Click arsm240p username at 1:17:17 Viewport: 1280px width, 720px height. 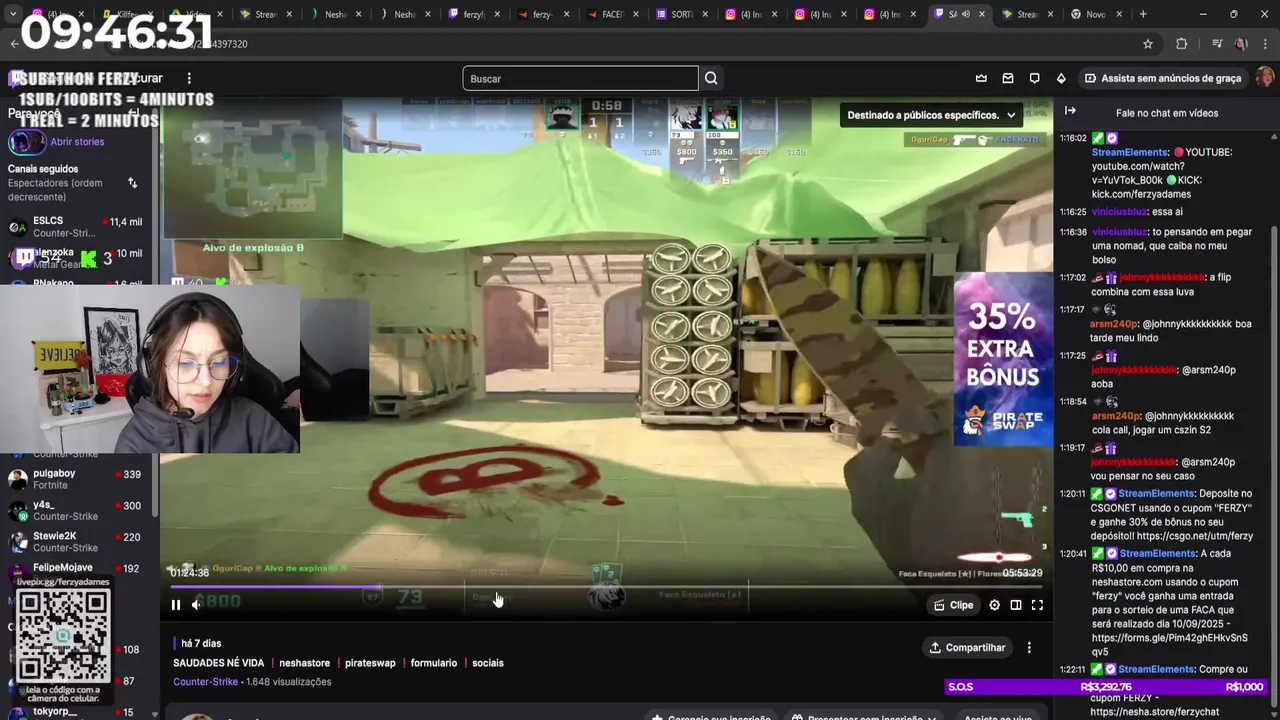1115,324
